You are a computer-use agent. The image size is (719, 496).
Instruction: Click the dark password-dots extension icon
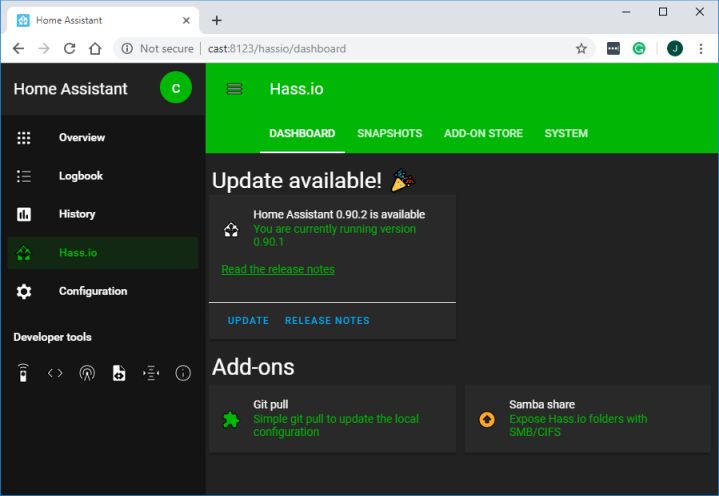613,48
